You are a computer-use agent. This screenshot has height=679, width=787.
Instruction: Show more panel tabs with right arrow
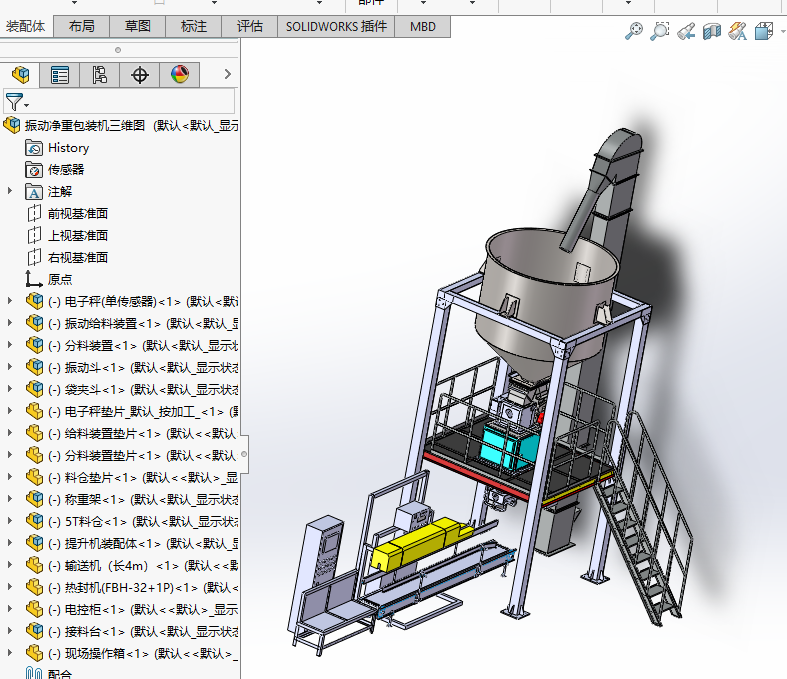227,74
